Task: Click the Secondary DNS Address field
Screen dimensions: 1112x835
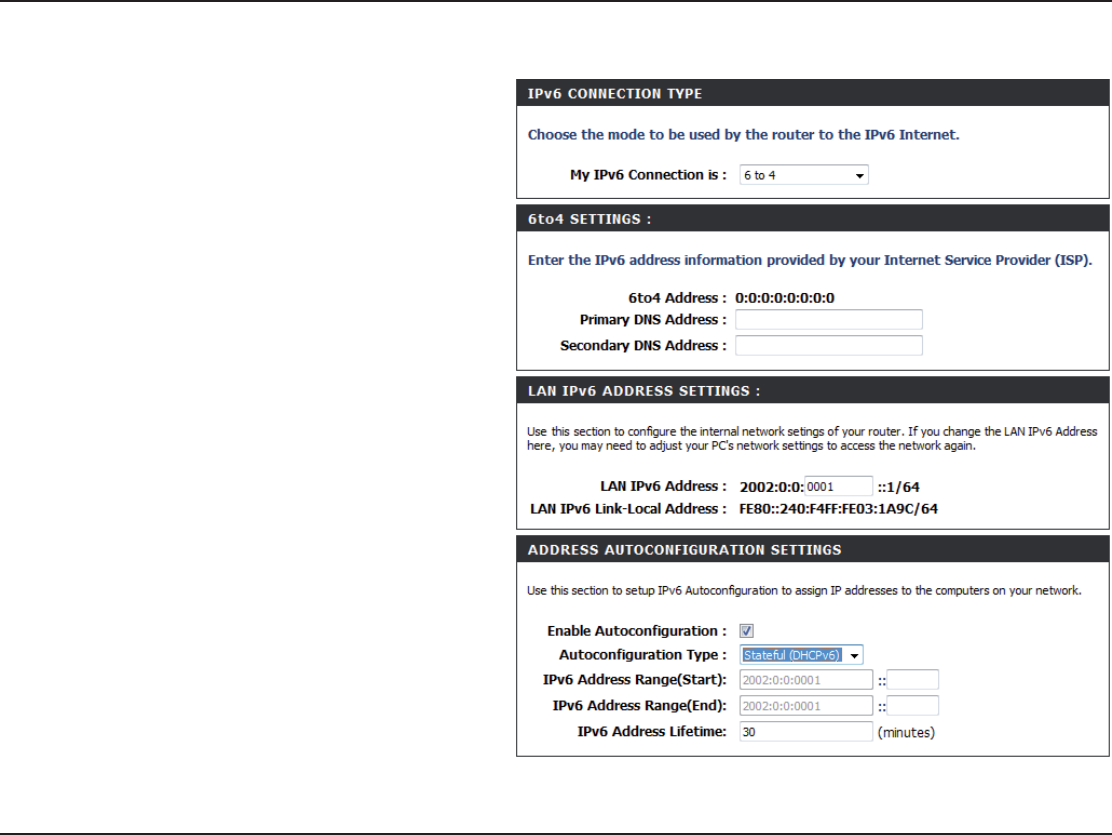Action: (828, 345)
